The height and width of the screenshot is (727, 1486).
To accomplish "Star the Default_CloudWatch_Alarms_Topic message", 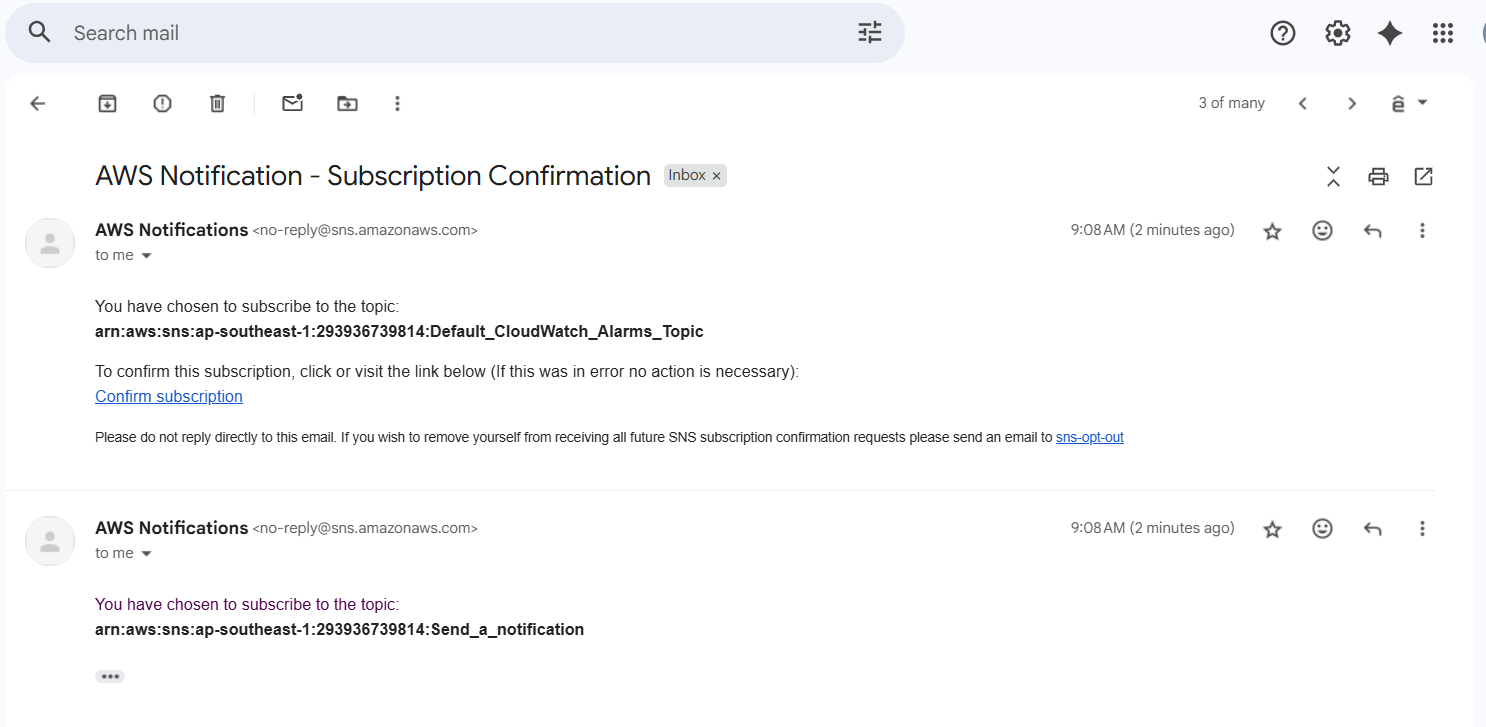I will (1272, 231).
